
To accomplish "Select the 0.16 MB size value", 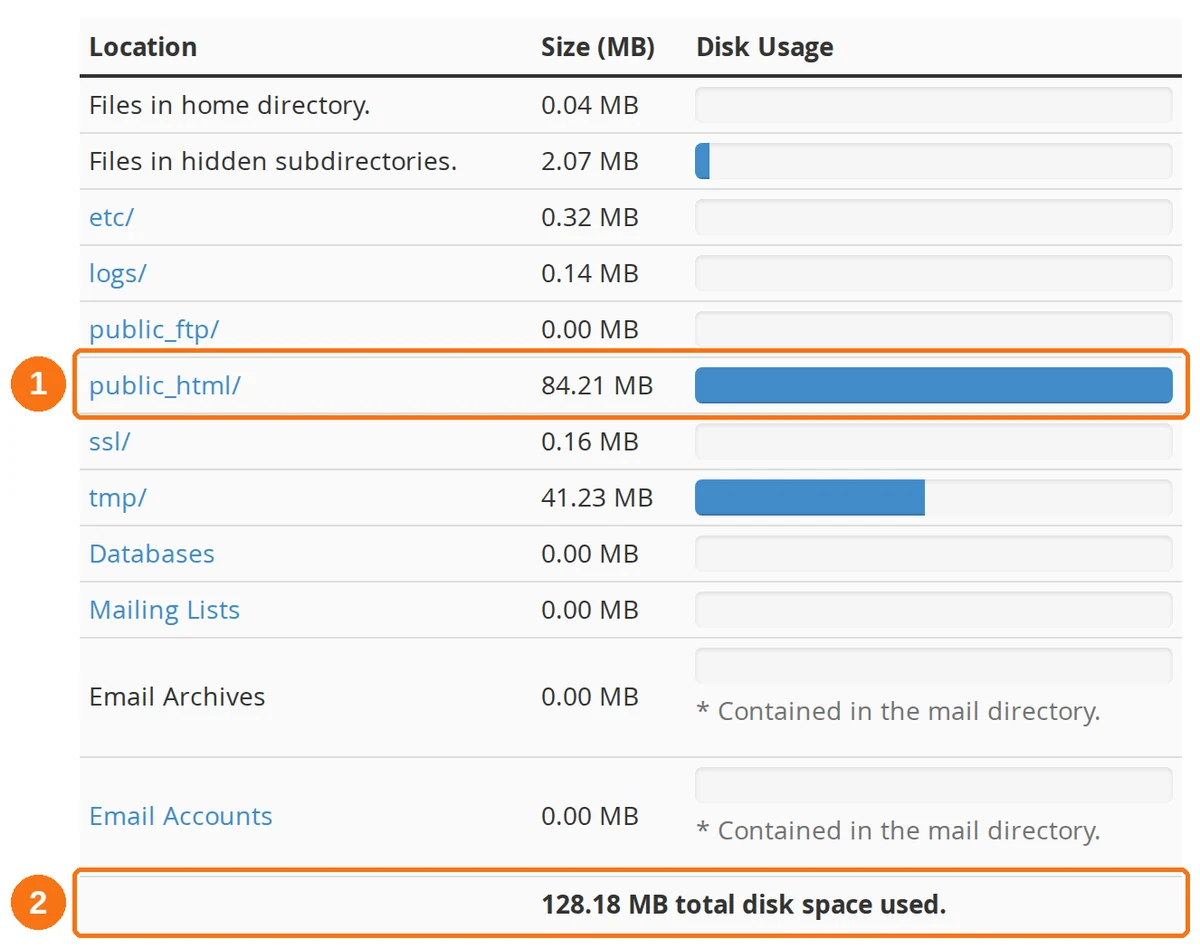I will 590,441.
